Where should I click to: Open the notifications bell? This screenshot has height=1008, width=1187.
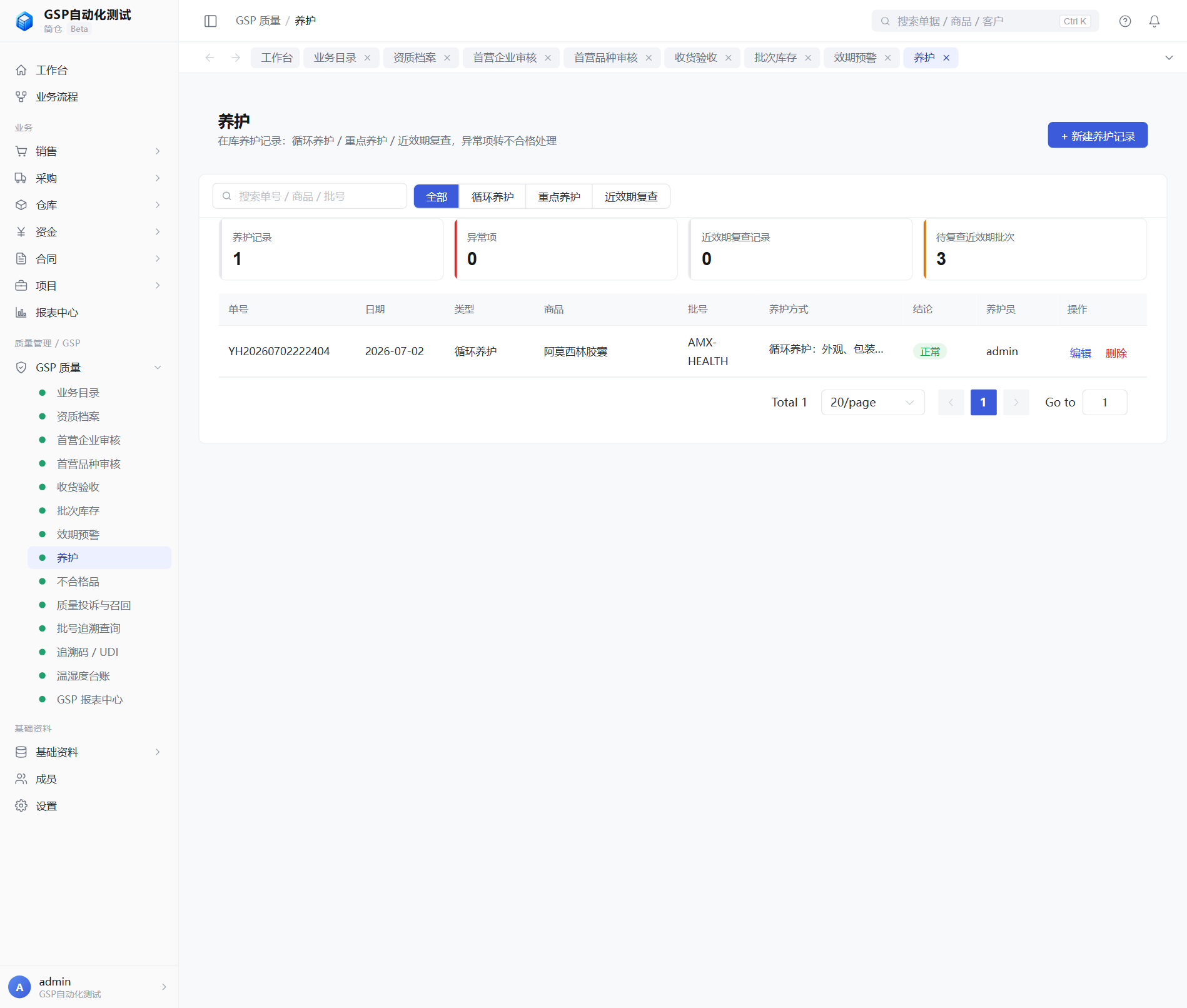[x=1154, y=21]
